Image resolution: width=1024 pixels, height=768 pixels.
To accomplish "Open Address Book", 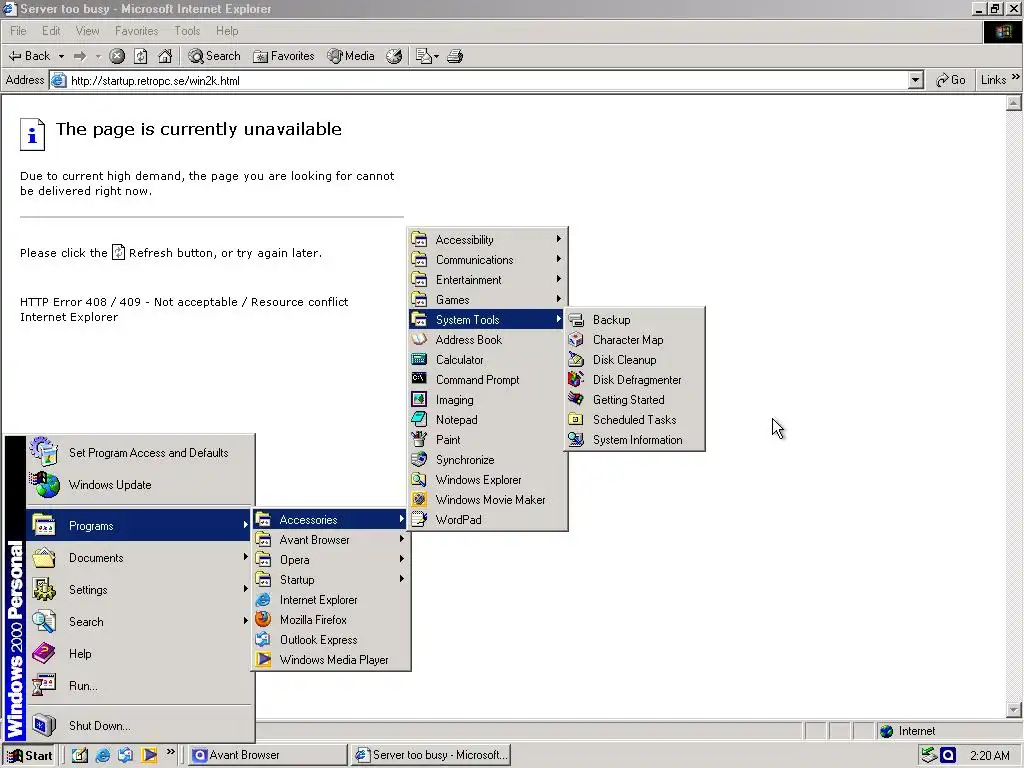I will [487, 340].
